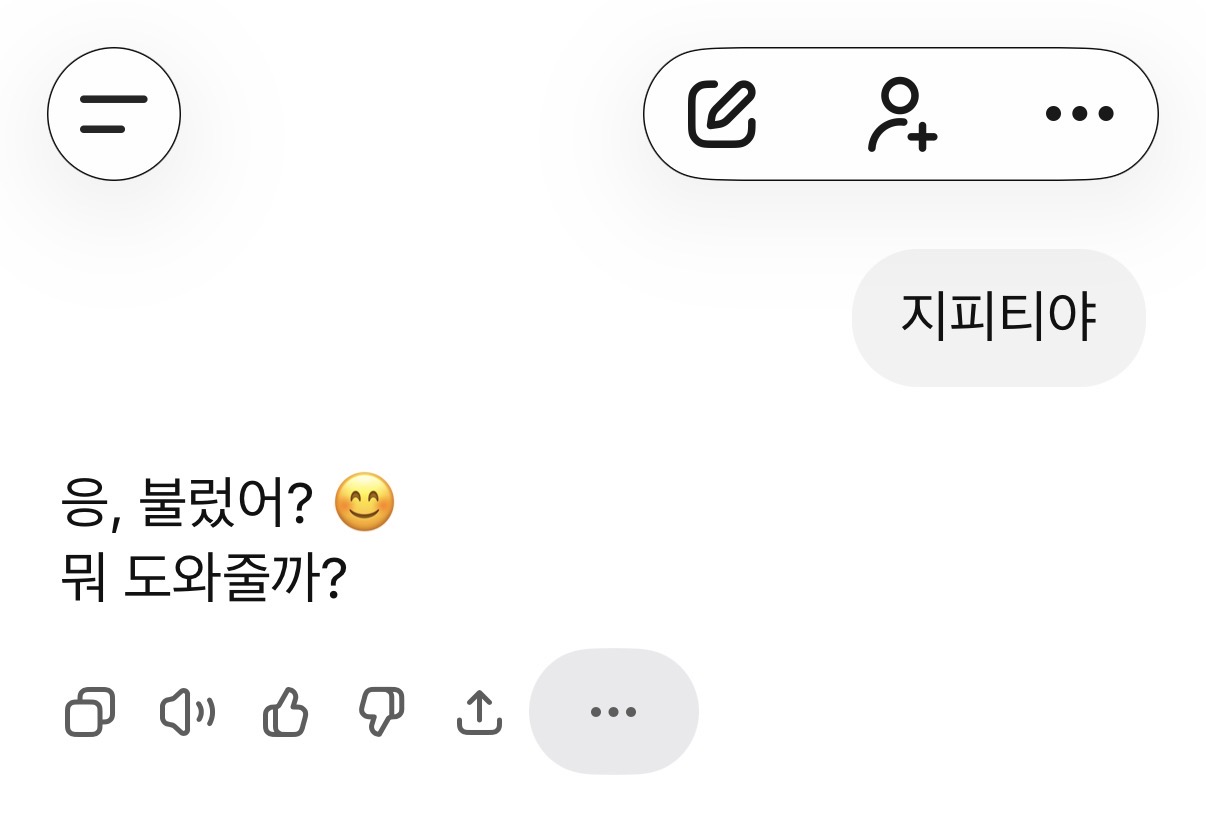Image resolution: width=1206 pixels, height=814 pixels.
Task: Give the response a thumbs up
Action: point(285,713)
